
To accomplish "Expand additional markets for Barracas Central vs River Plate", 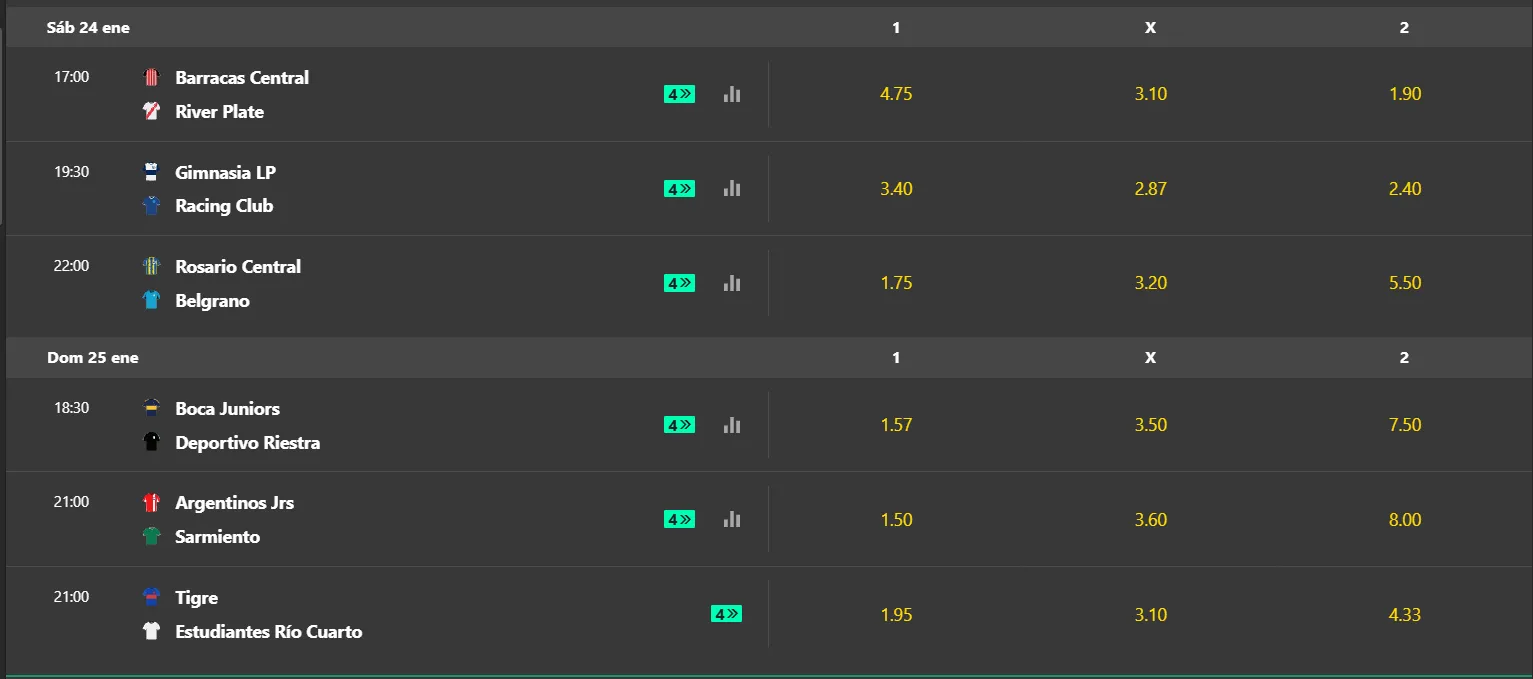I will (679, 93).
